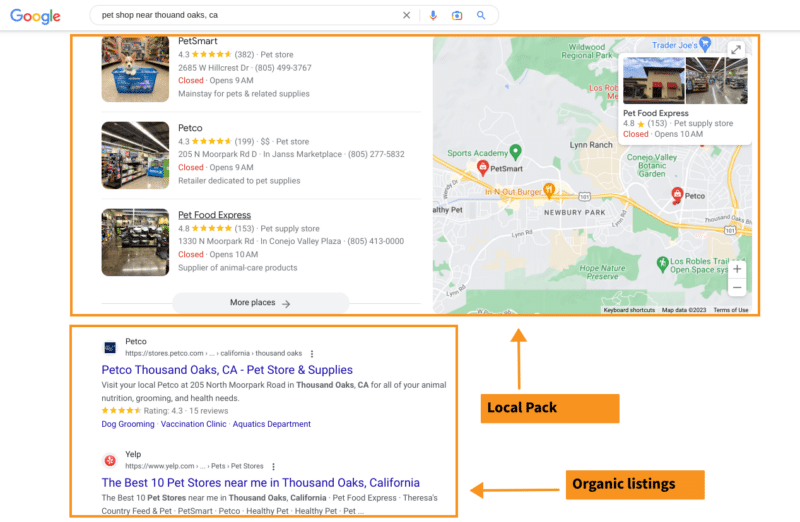Click the More places button
This screenshot has width=800, height=522.
point(261,303)
